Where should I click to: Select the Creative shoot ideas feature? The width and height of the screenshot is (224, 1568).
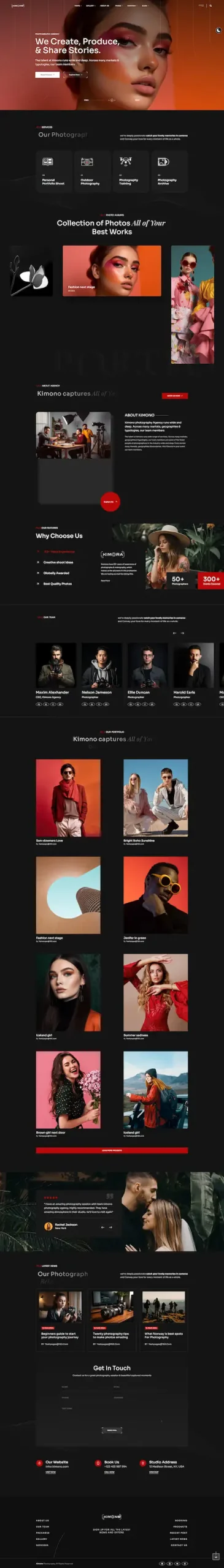(58, 562)
